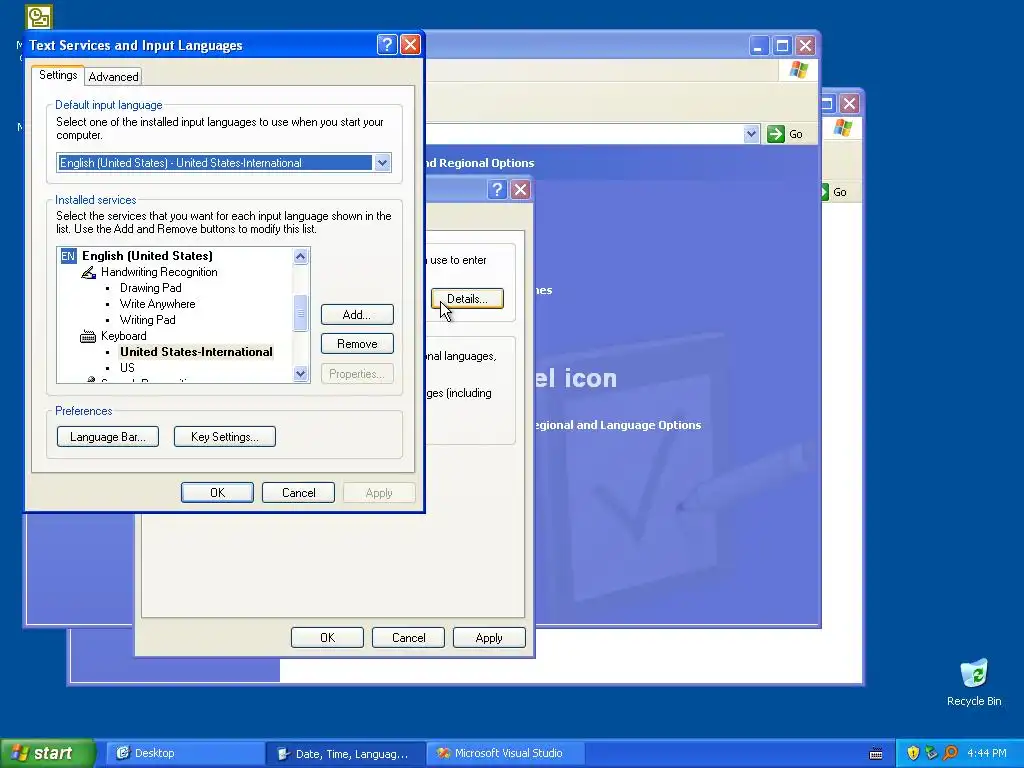Open the address bar dropdown in Control Panel window

pos(751,134)
